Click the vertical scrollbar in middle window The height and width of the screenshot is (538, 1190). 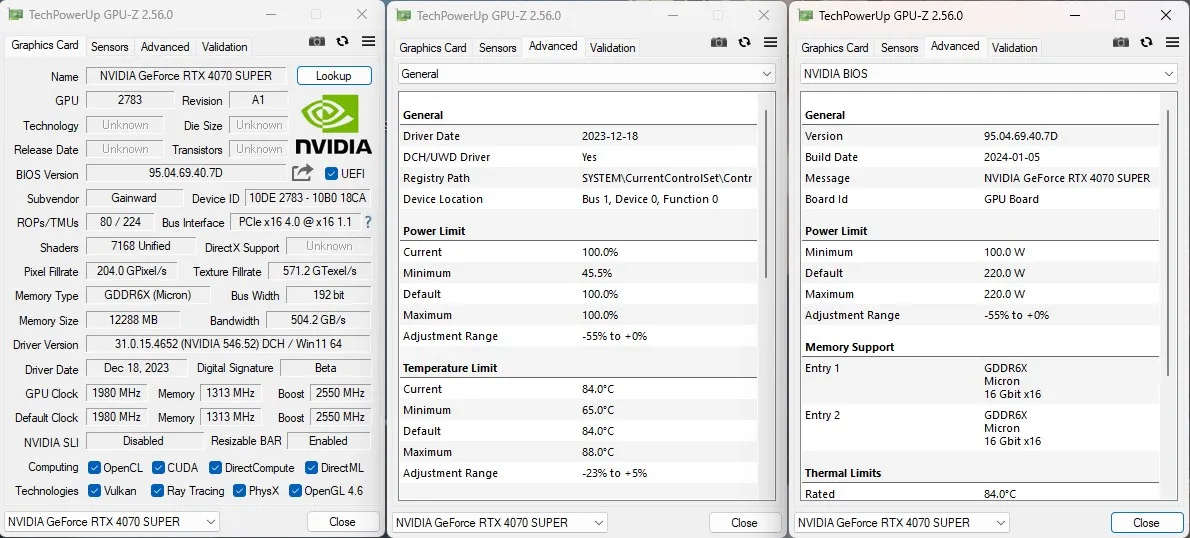766,193
